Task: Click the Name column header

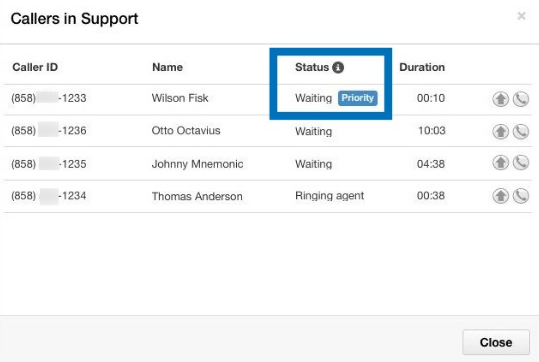Action: pos(167,67)
